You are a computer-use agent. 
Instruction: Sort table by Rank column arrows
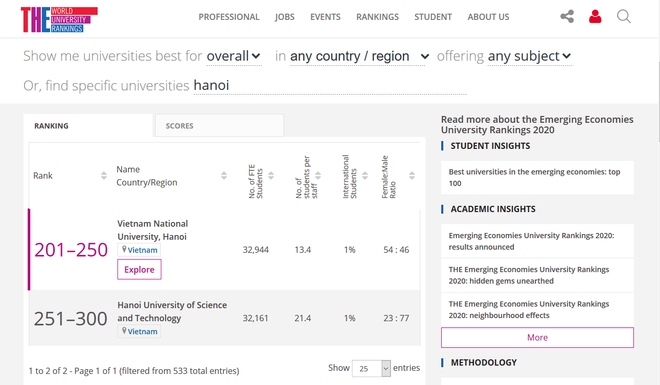(104, 175)
